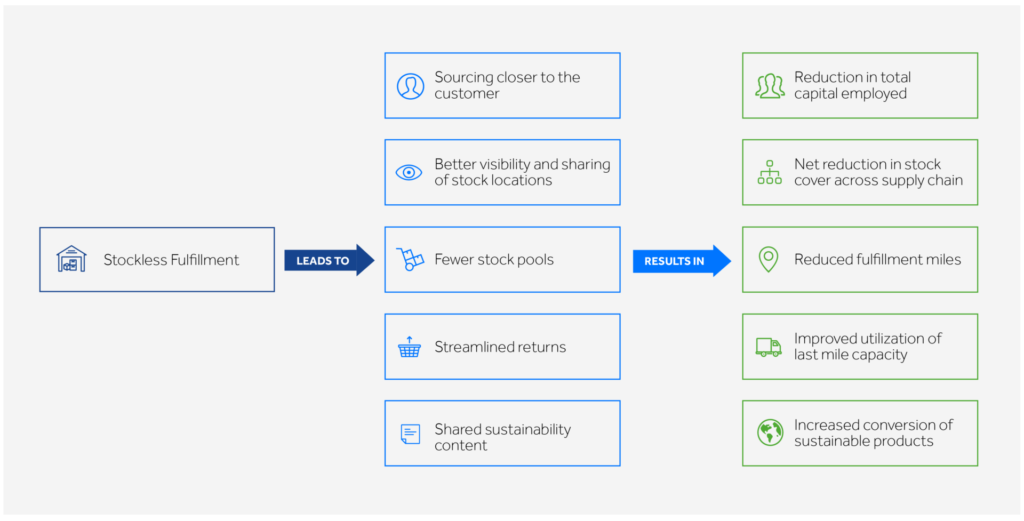Viewport: 1024px width, 521px height.
Task: Click the dark blue LEADS TO arrow
Action: pyautogui.click(x=330, y=260)
